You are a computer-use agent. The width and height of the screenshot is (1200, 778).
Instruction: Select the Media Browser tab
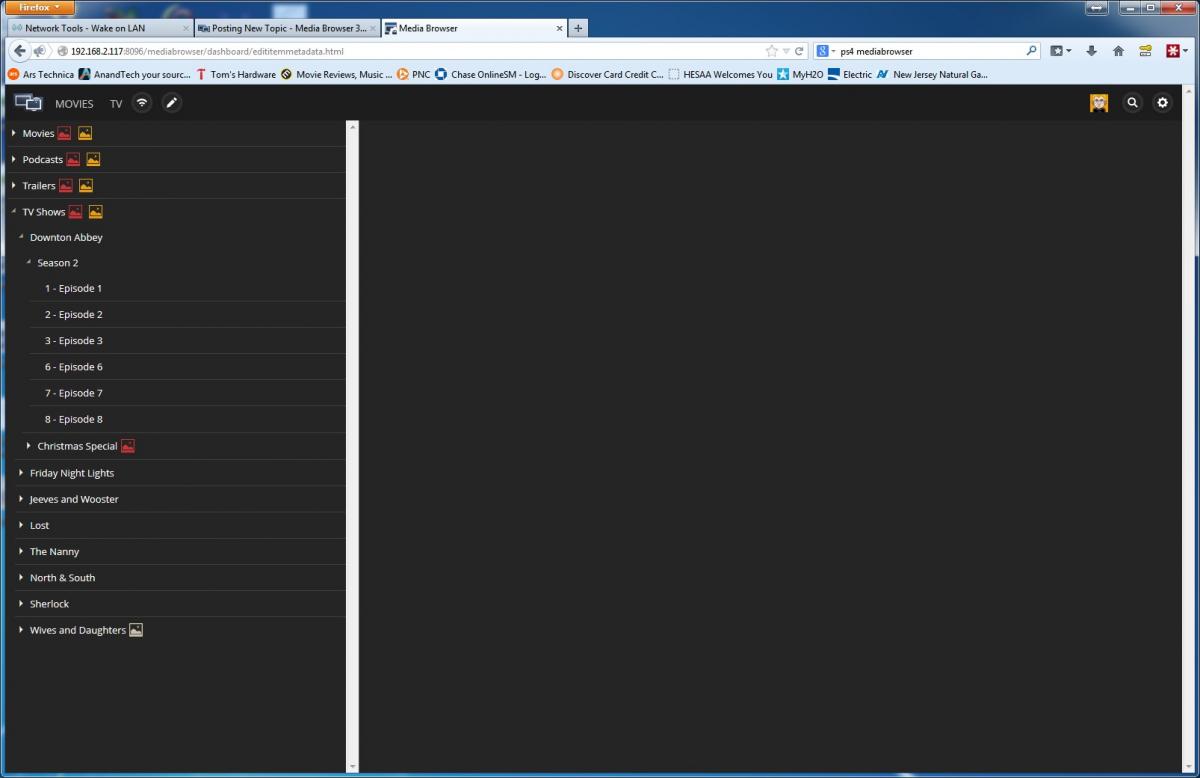click(x=475, y=28)
